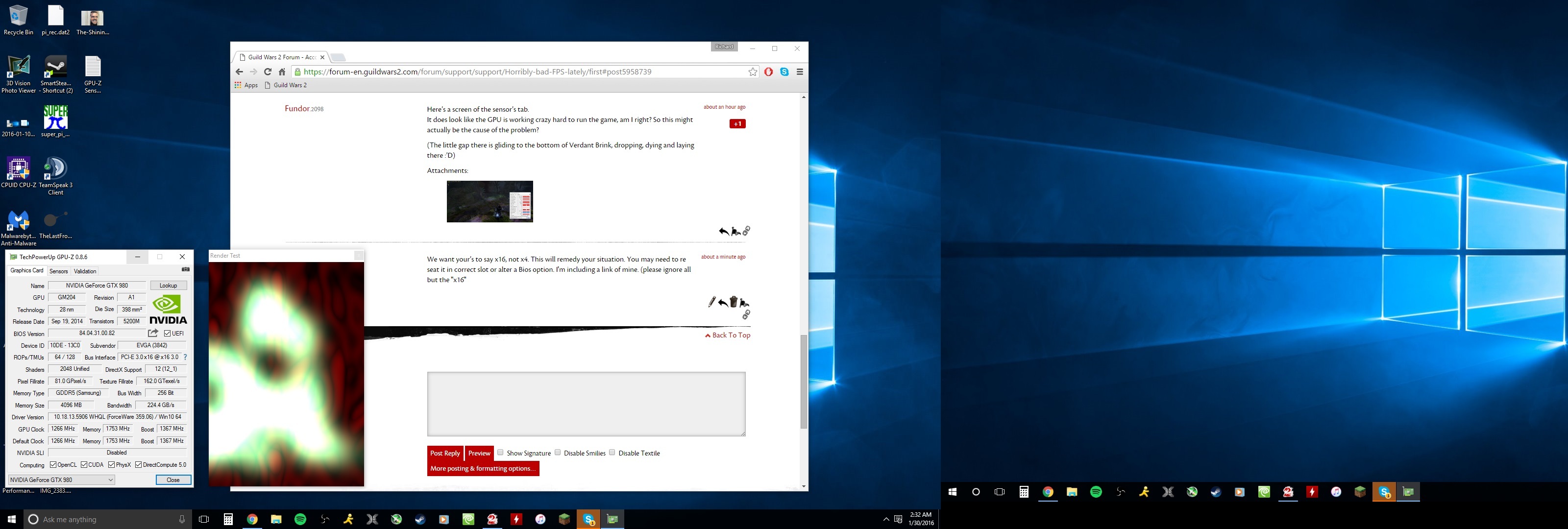Click the NVIDIA logo in GPU-Z
The height and width of the screenshot is (529, 1568).
click(168, 309)
